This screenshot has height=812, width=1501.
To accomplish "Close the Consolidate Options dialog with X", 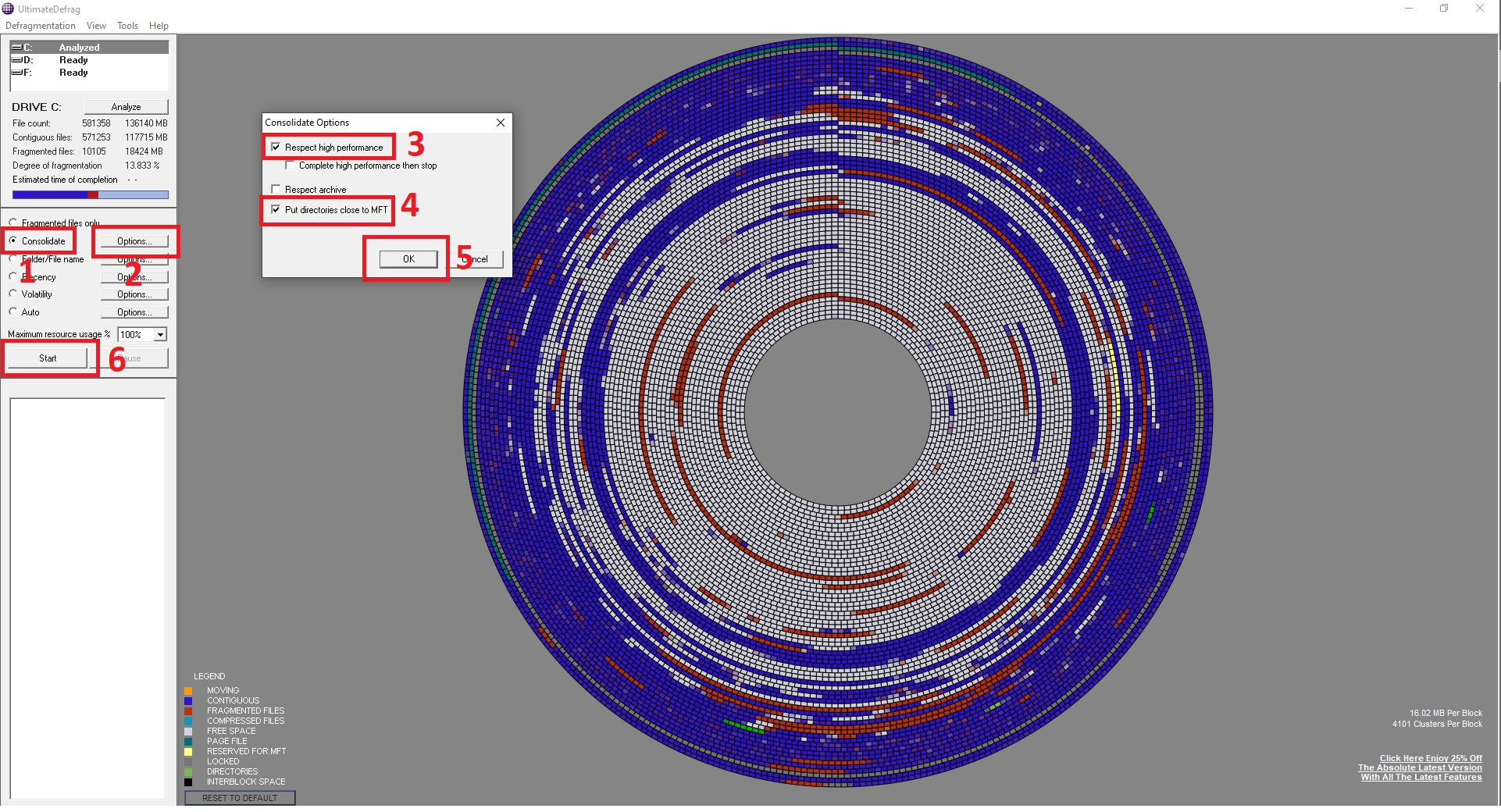I will coord(501,123).
